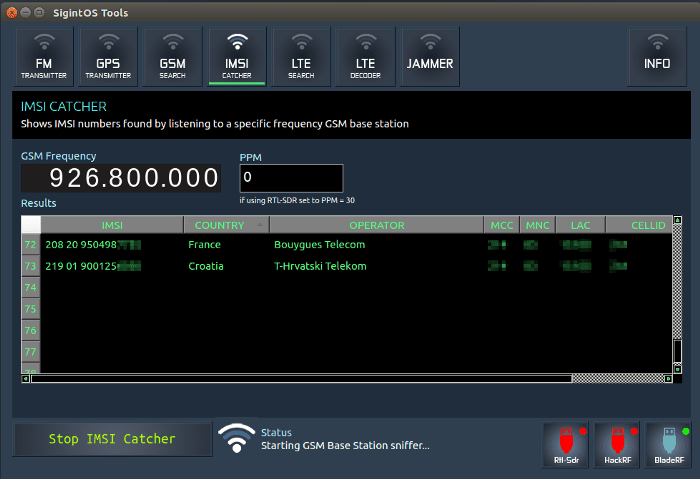
Task: Sort results by LAC column header
Action: coord(580,225)
